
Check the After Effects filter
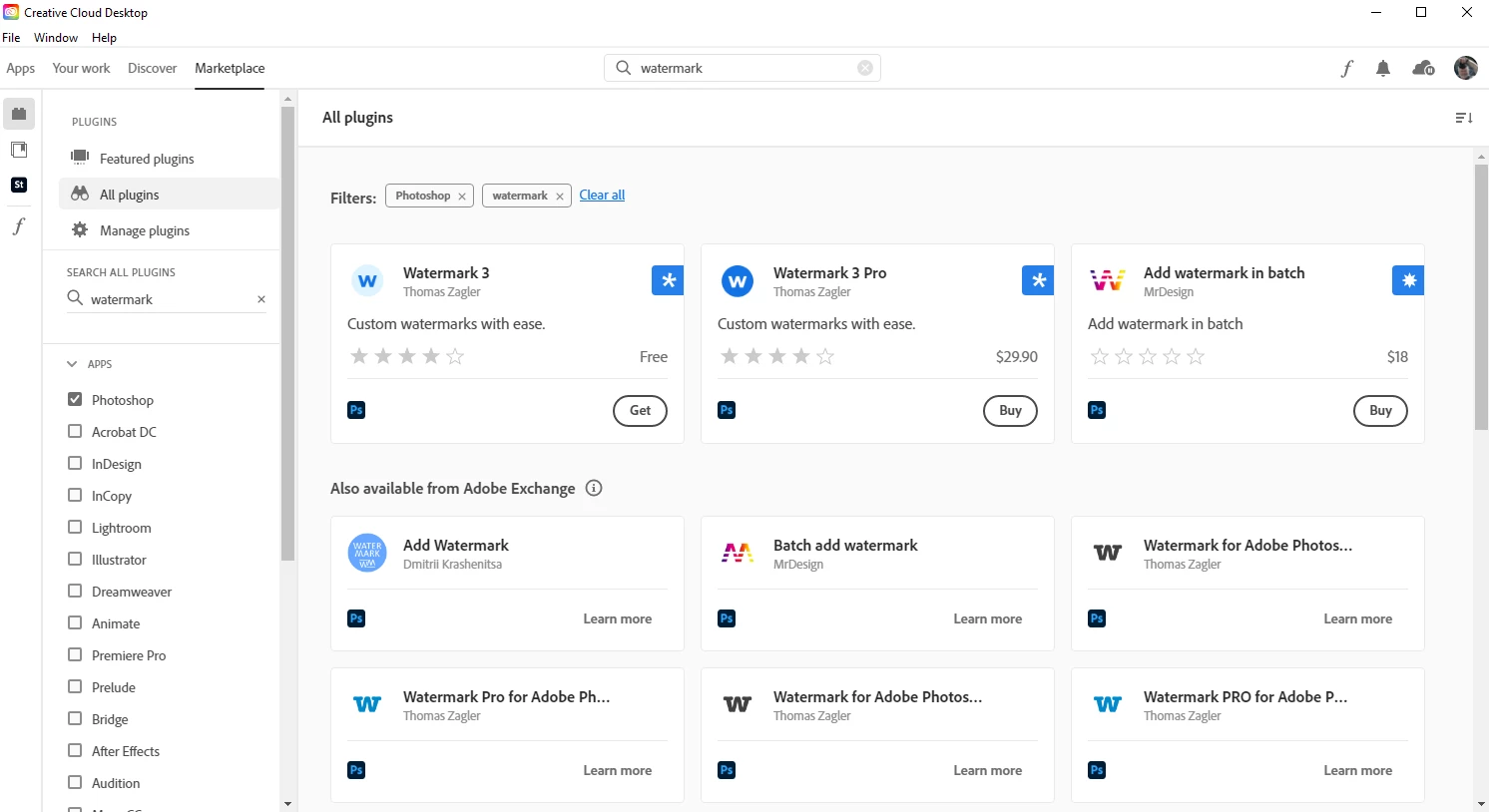75,750
